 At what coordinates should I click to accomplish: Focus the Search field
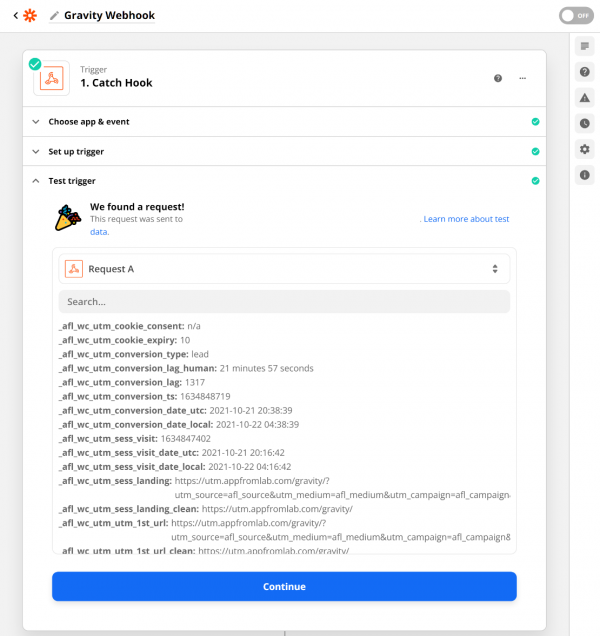pyautogui.click(x=284, y=302)
